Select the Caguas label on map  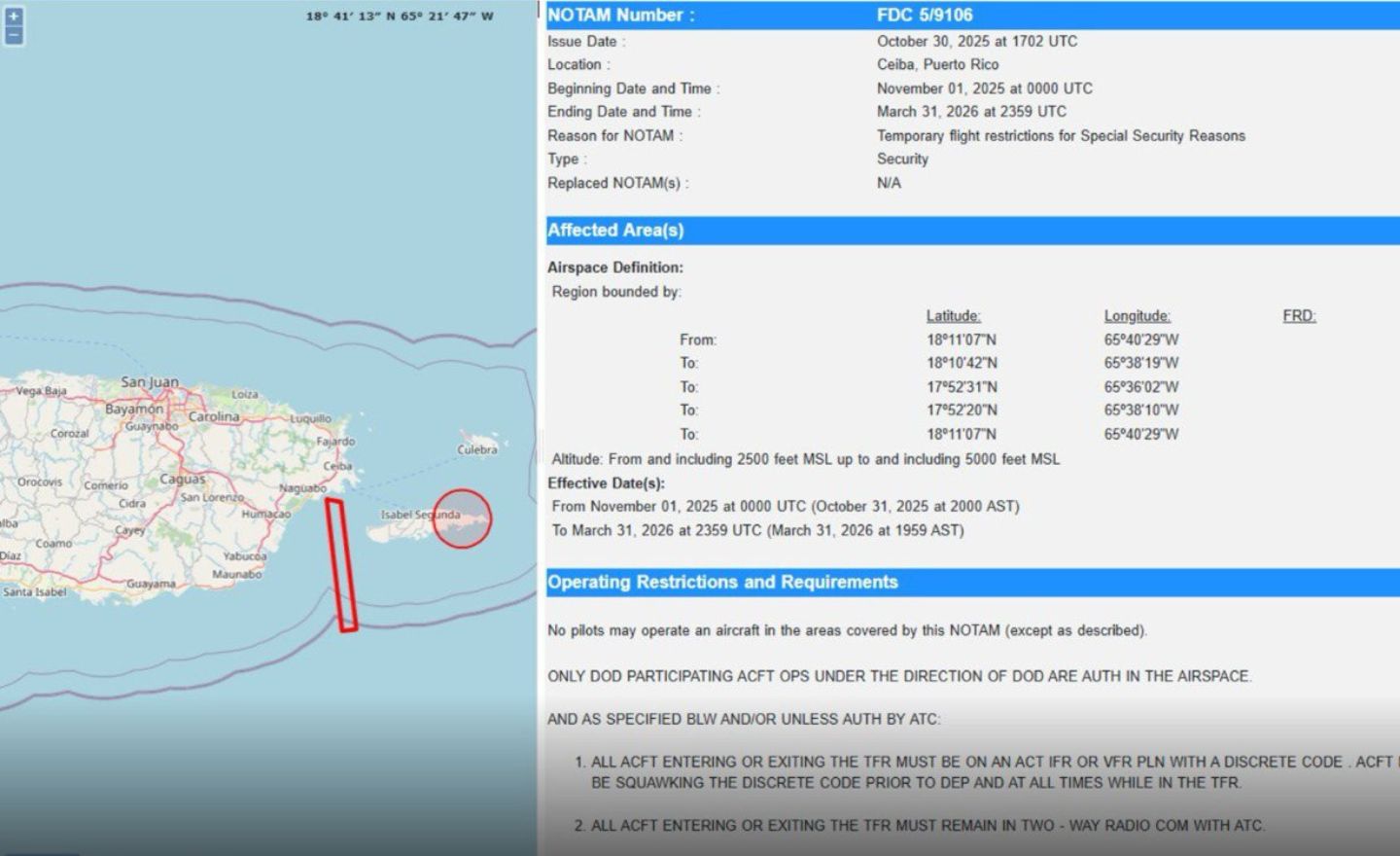point(182,480)
